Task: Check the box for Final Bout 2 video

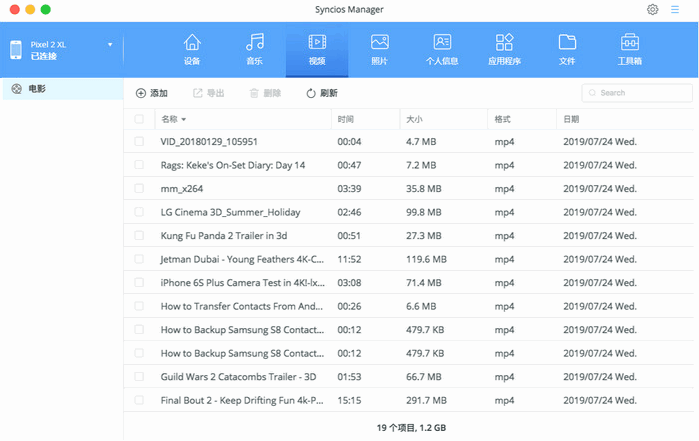Action: click(x=139, y=400)
